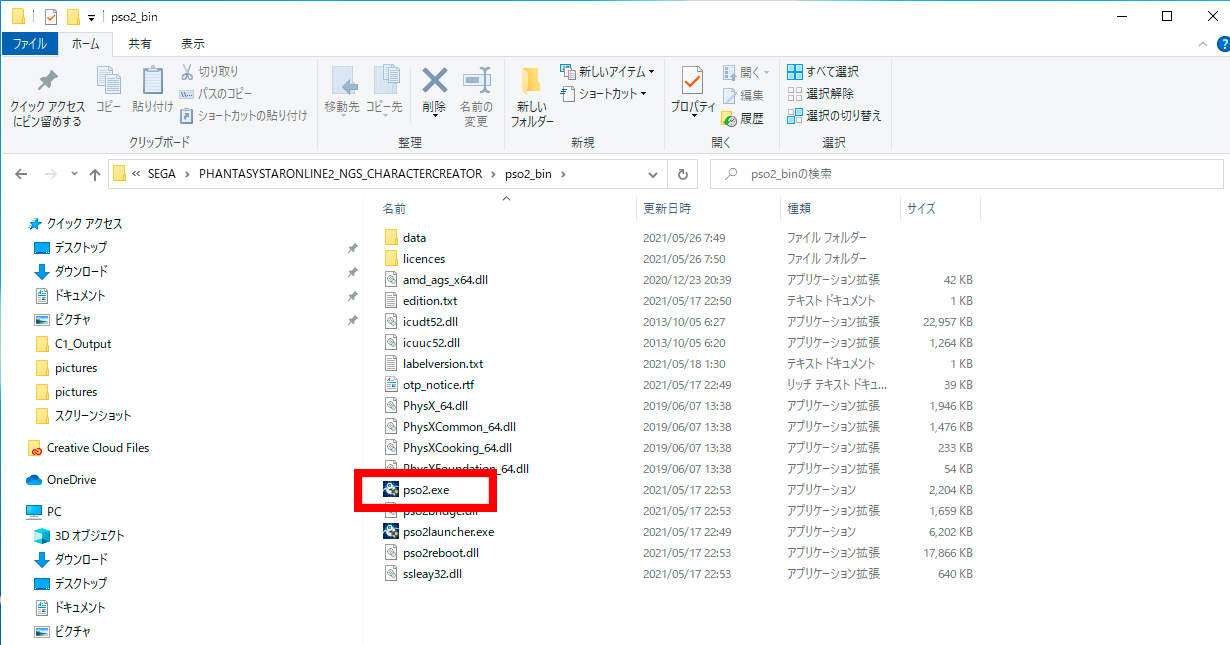
Task: Sort files by the 種類 column
Action: point(799,209)
